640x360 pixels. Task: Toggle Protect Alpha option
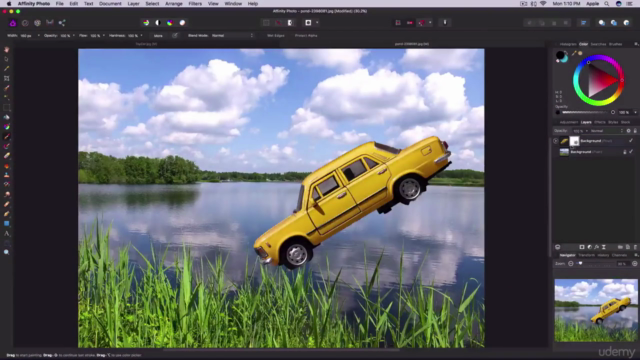point(306,36)
